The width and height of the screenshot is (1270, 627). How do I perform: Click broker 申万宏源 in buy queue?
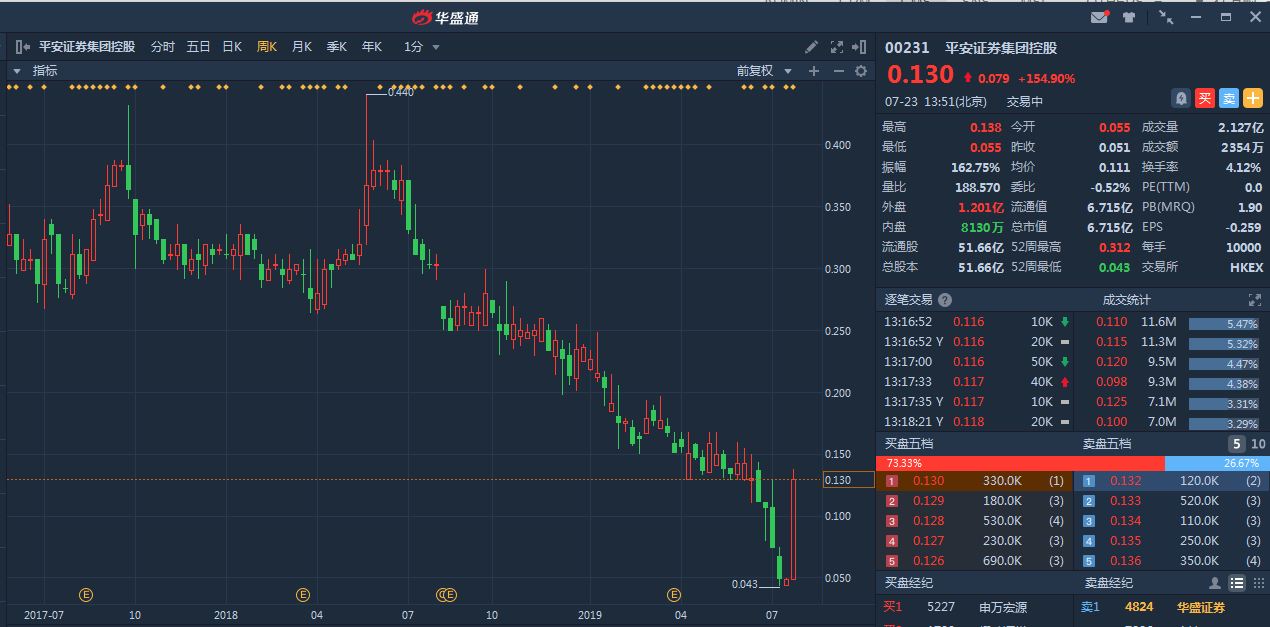tap(1003, 607)
